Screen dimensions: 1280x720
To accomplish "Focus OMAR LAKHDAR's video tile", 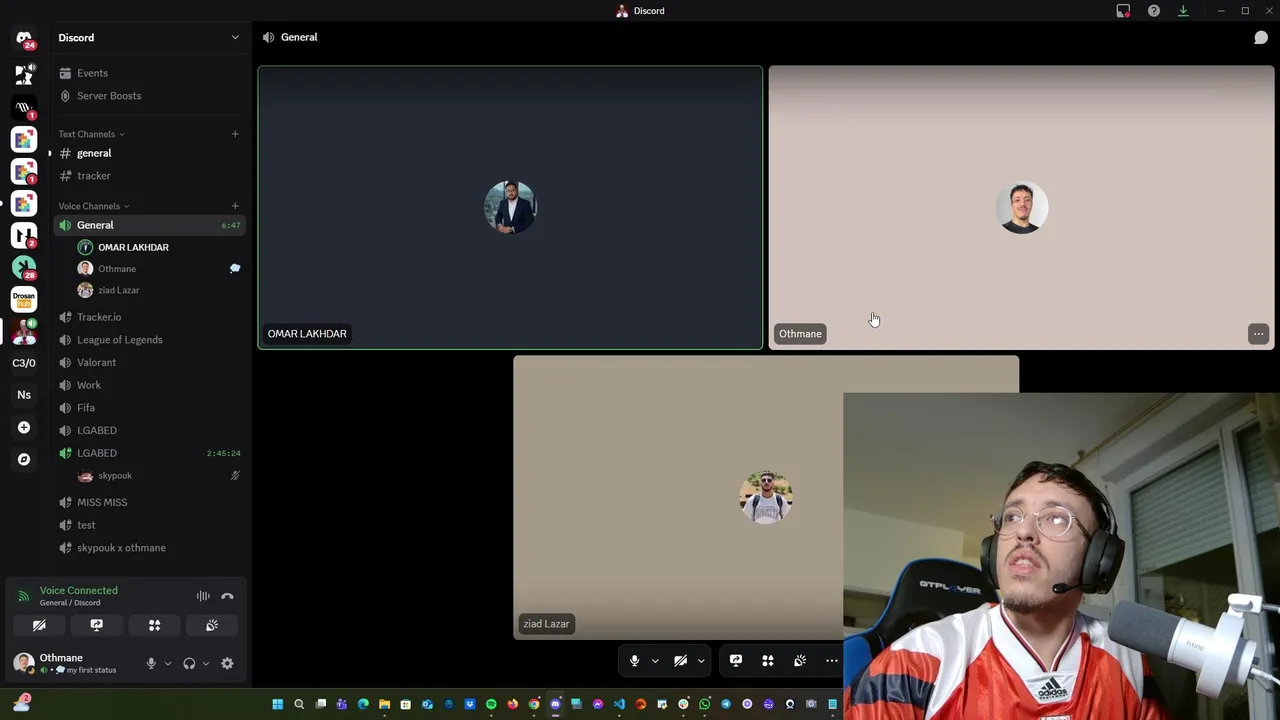I will [x=510, y=208].
